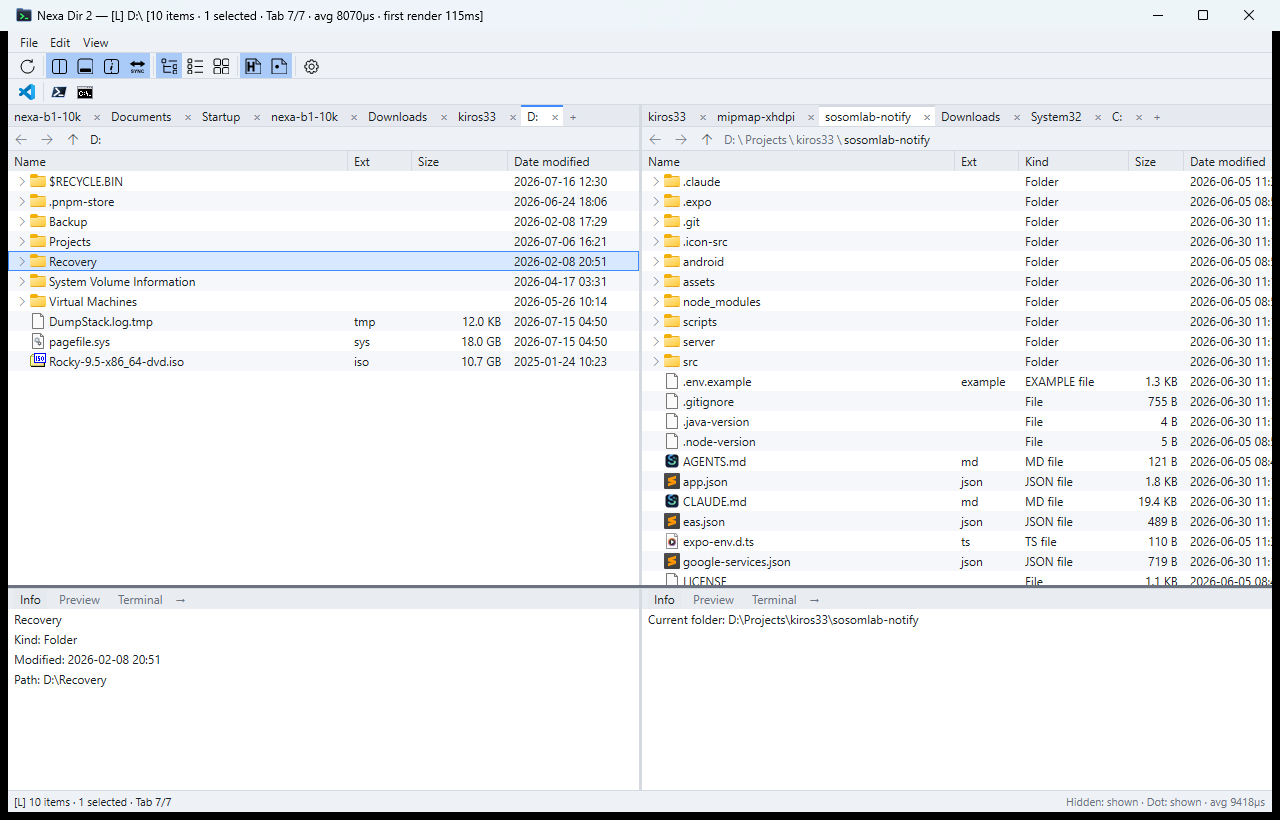This screenshot has width=1280, height=820.
Task: Navigate to Projects in right breadcrumb path
Action: pos(765,140)
